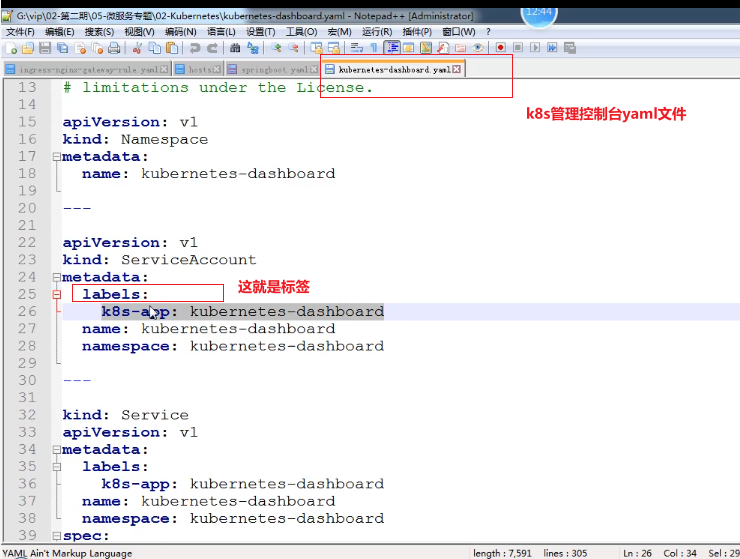Open the 工具(O) menu
The image size is (740, 559).
(301, 32)
